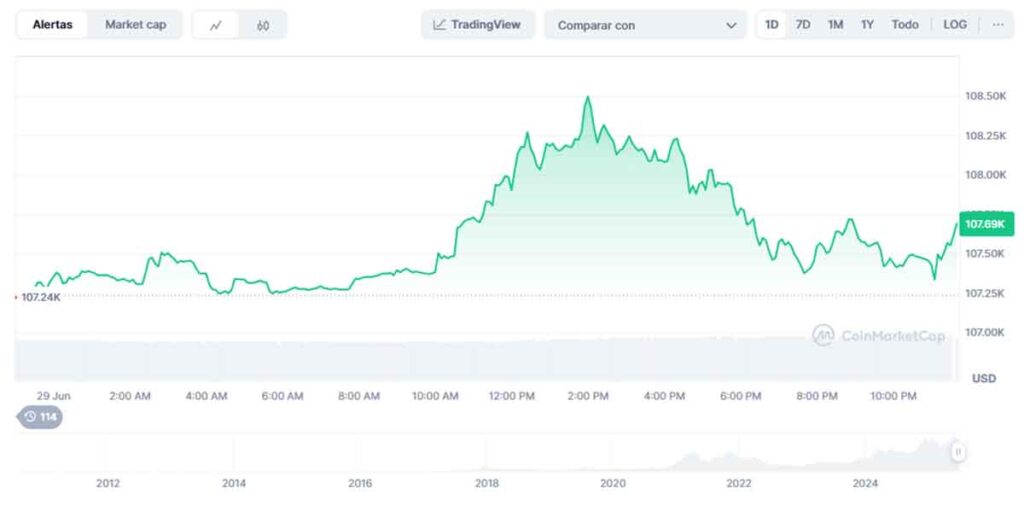The image size is (1024, 505).
Task: Click the 2:00 PM time label
Action: tap(588, 396)
